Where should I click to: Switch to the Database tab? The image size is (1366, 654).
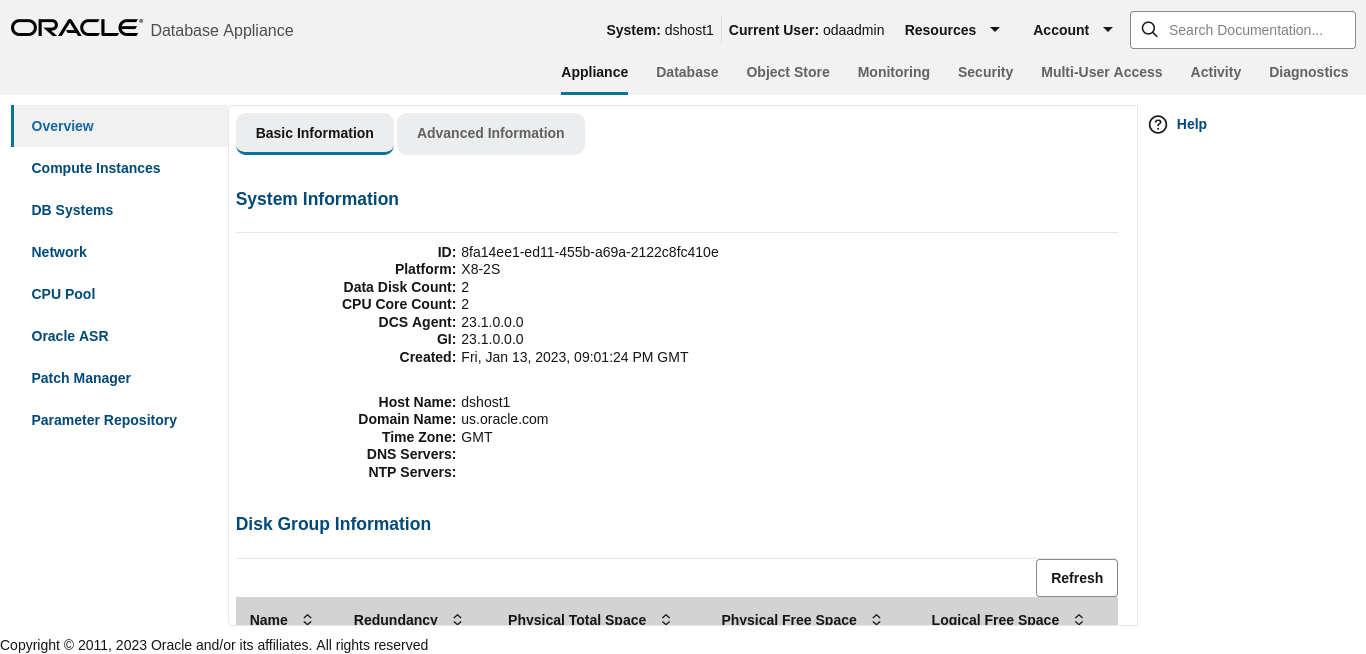point(687,72)
